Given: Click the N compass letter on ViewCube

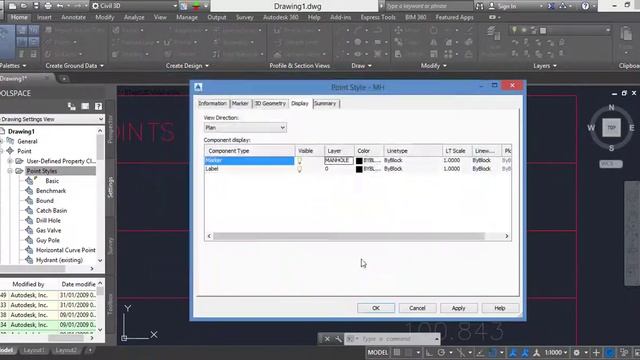Looking at the screenshot, I should click(611, 107).
